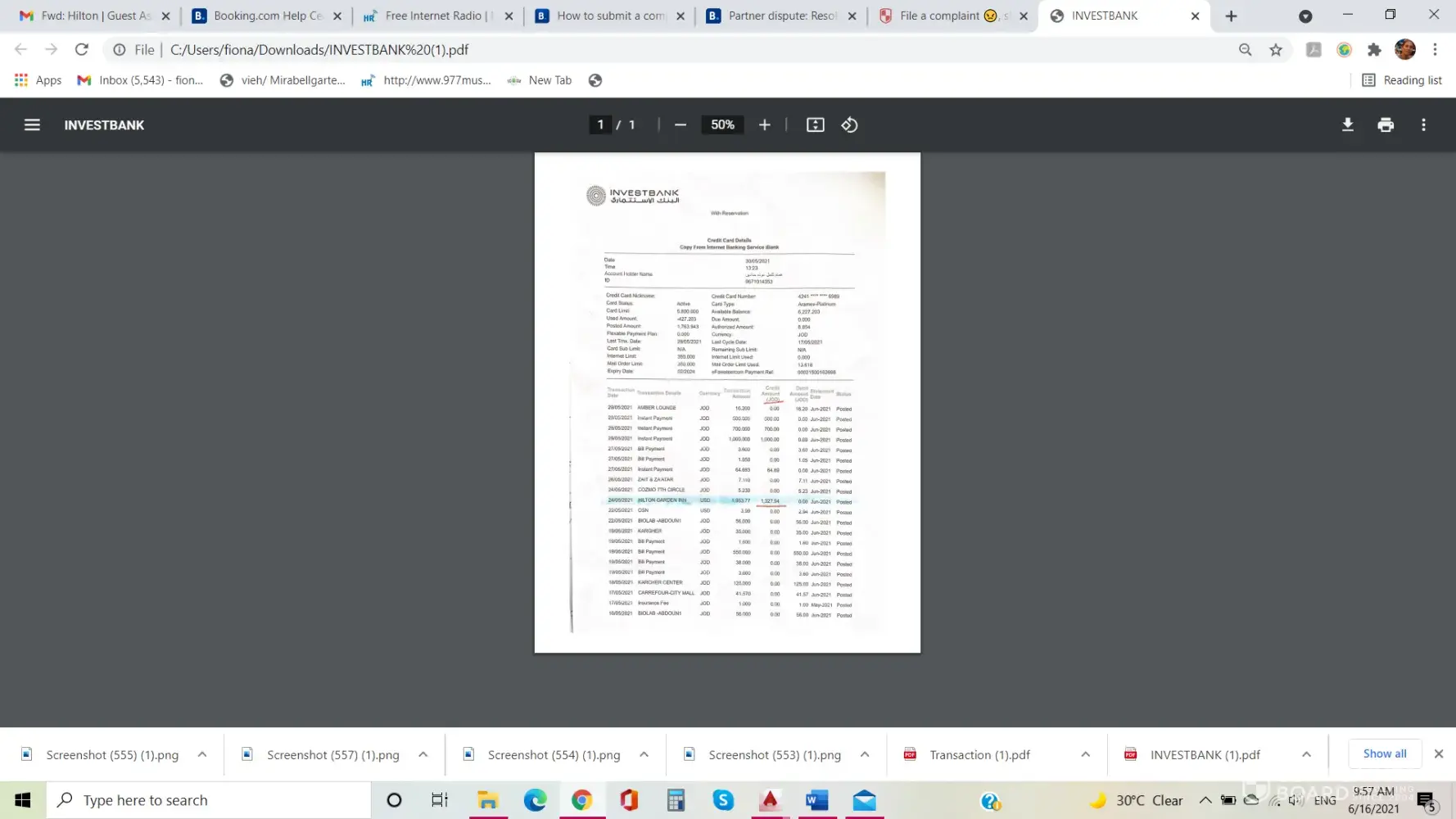The width and height of the screenshot is (1456, 819).
Task: Click Show all downloads
Action: pos(1384,753)
